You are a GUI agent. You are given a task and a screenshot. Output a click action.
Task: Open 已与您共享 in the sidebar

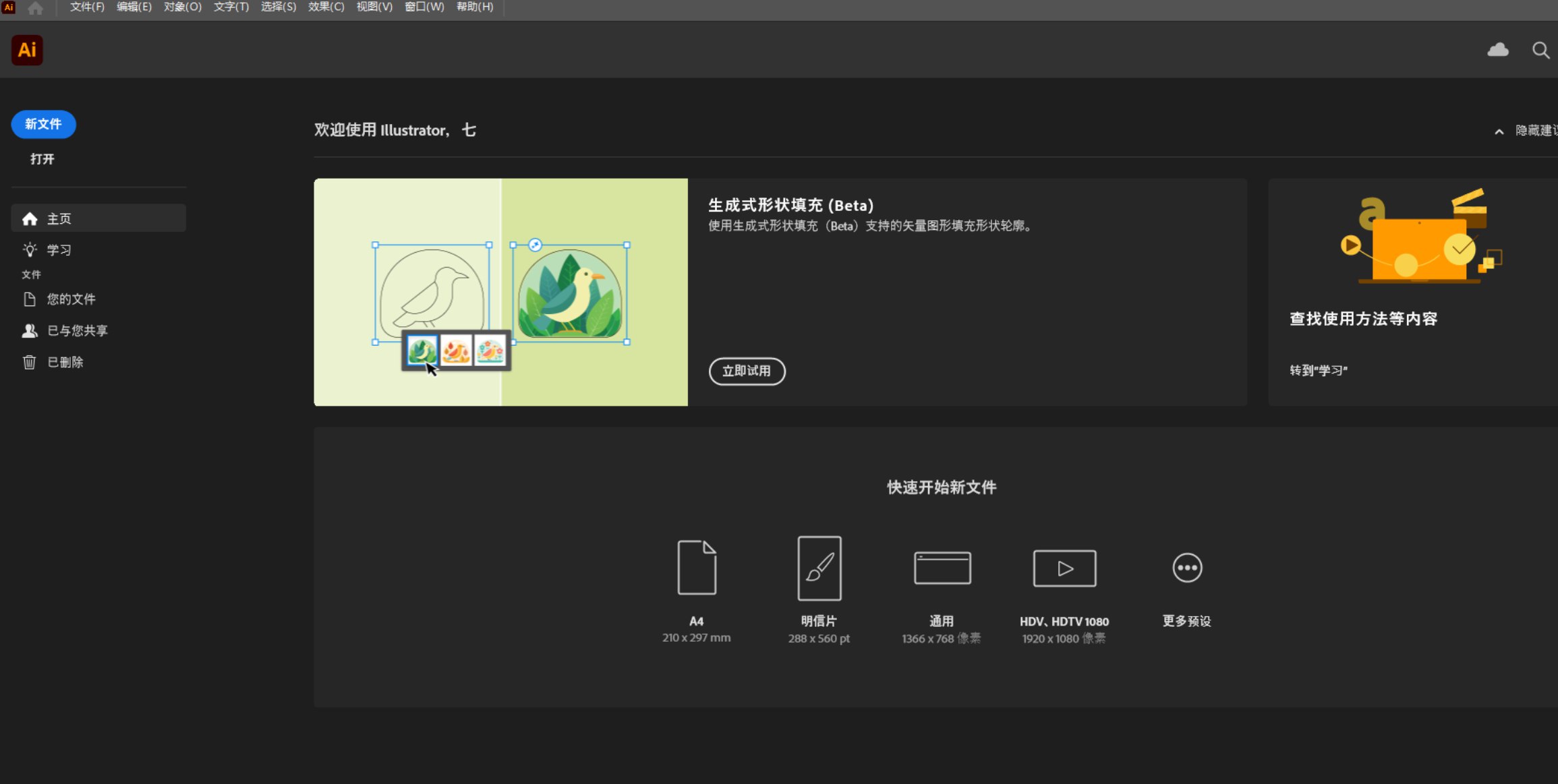98,330
